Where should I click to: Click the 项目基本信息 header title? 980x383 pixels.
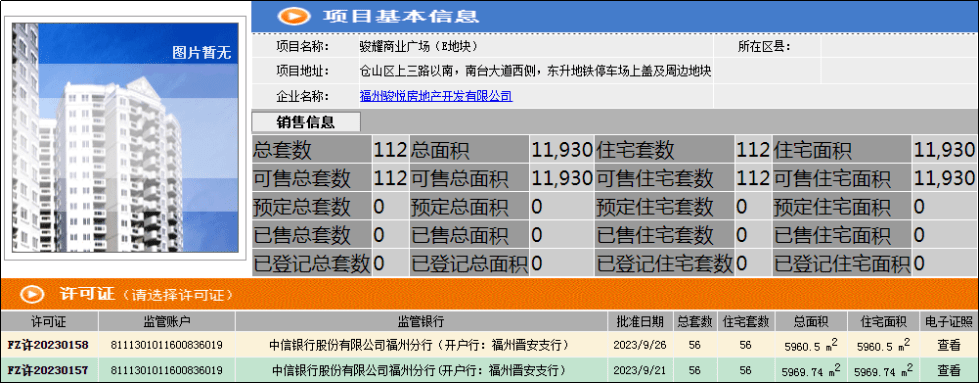point(401,16)
